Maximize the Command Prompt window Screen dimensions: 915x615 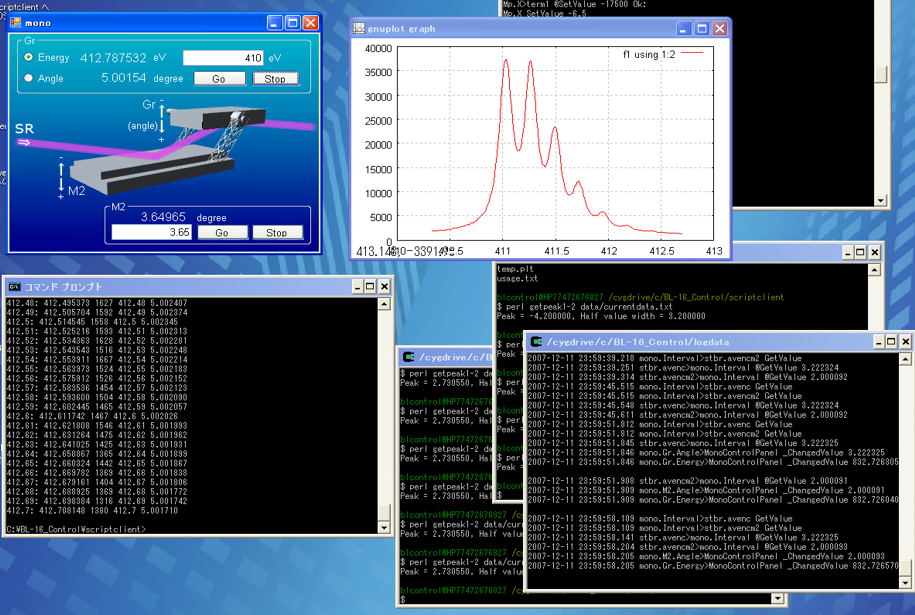[x=370, y=286]
